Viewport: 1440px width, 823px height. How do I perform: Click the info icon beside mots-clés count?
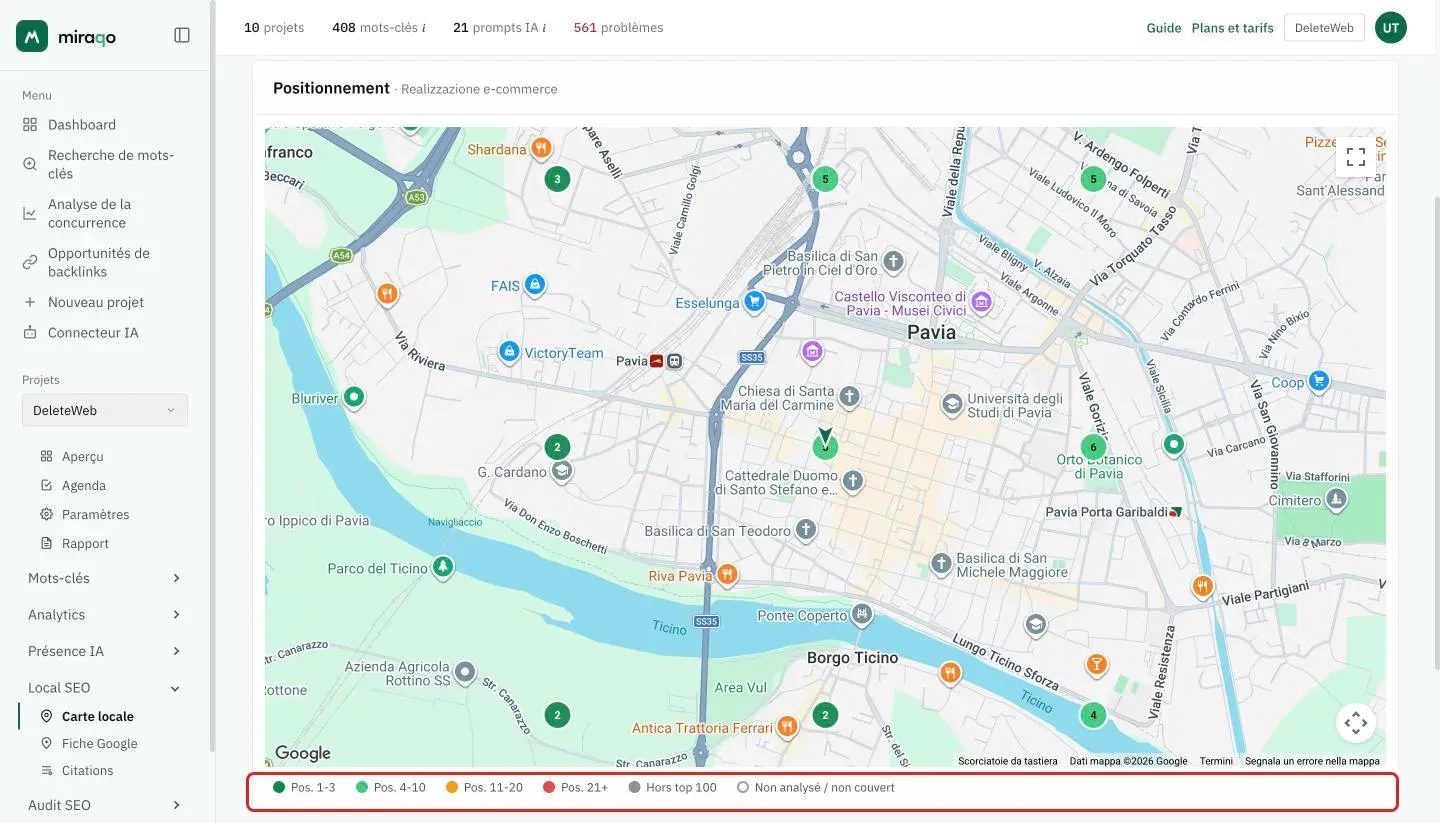coord(424,28)
